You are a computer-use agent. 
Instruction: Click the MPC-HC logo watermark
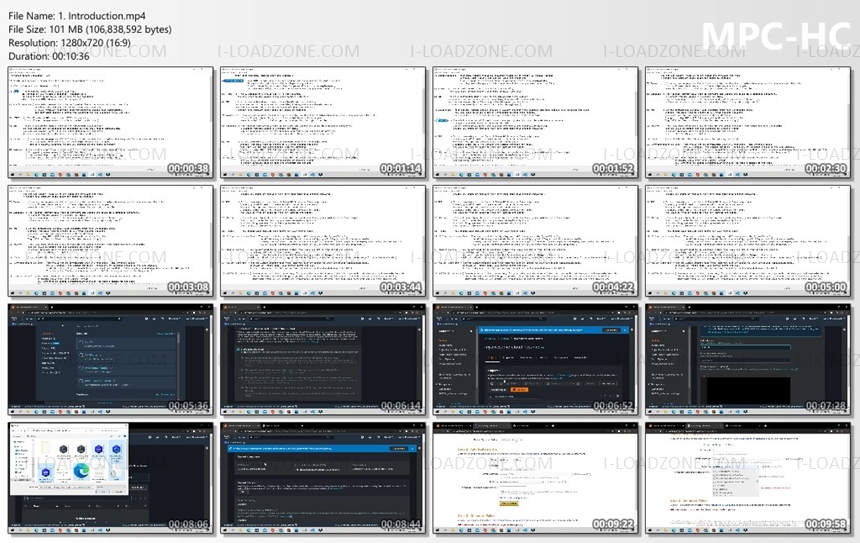click(x=778, y=36)
